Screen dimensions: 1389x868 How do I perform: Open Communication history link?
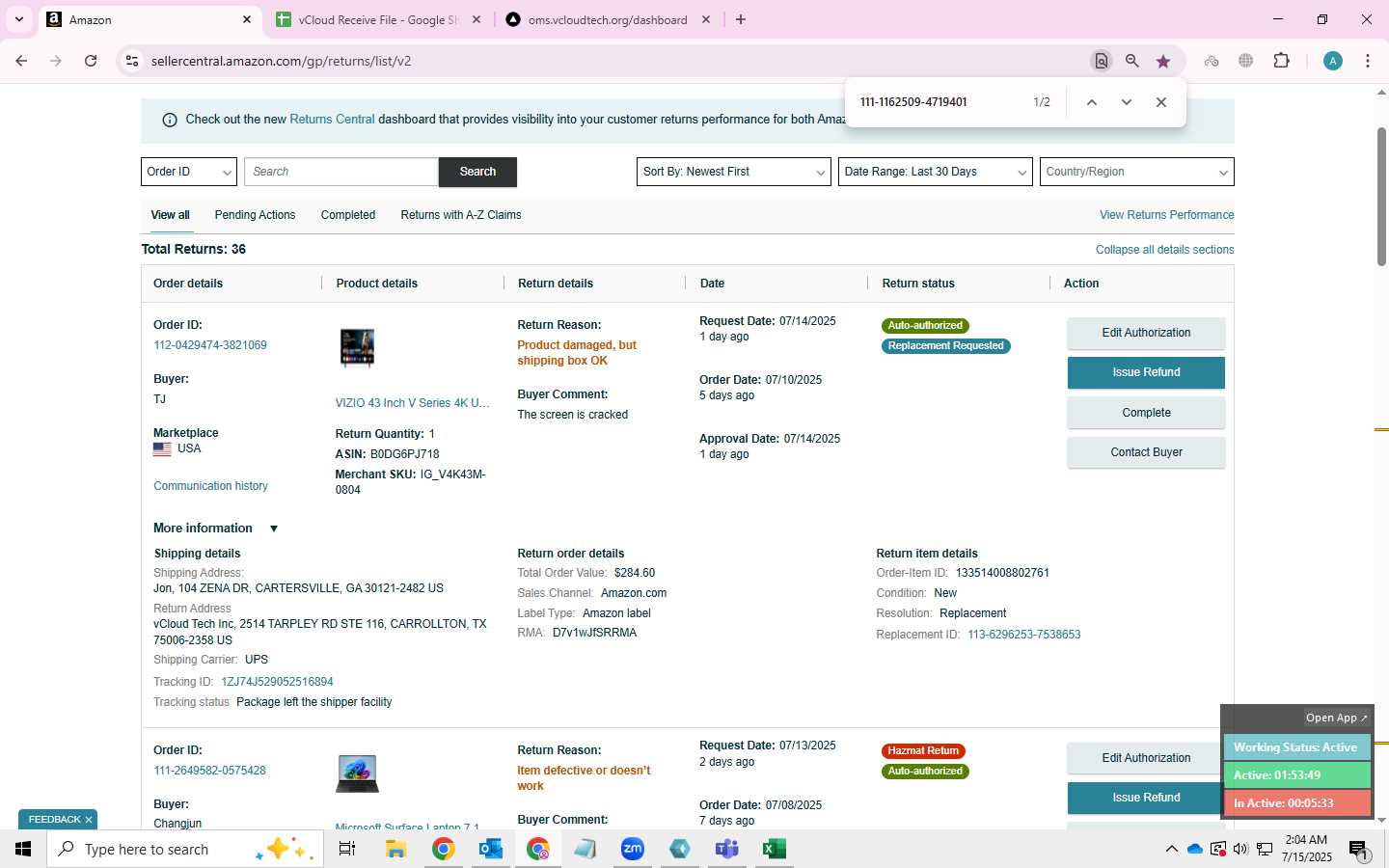click(210, 486)
